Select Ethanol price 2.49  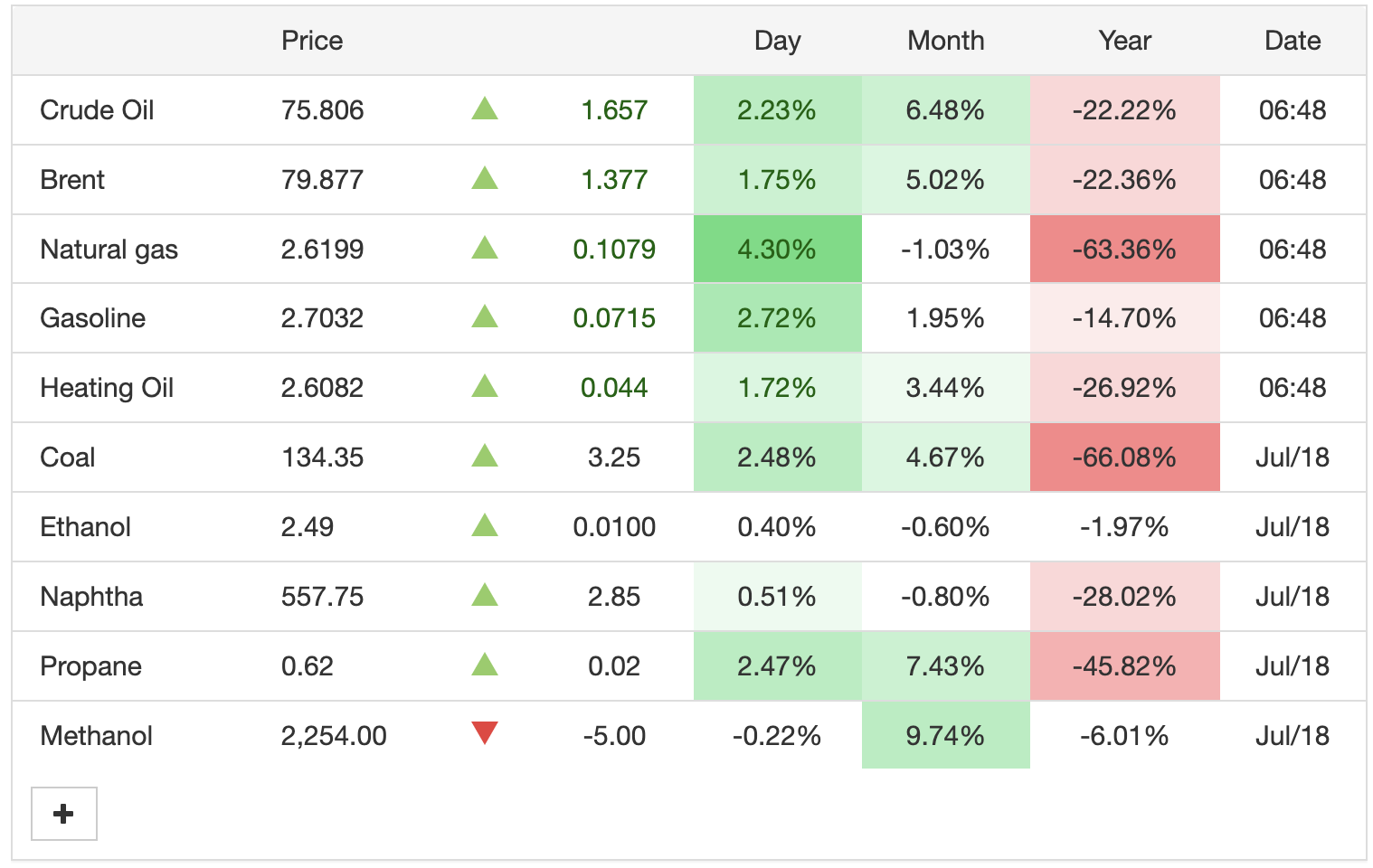[308, 527]
